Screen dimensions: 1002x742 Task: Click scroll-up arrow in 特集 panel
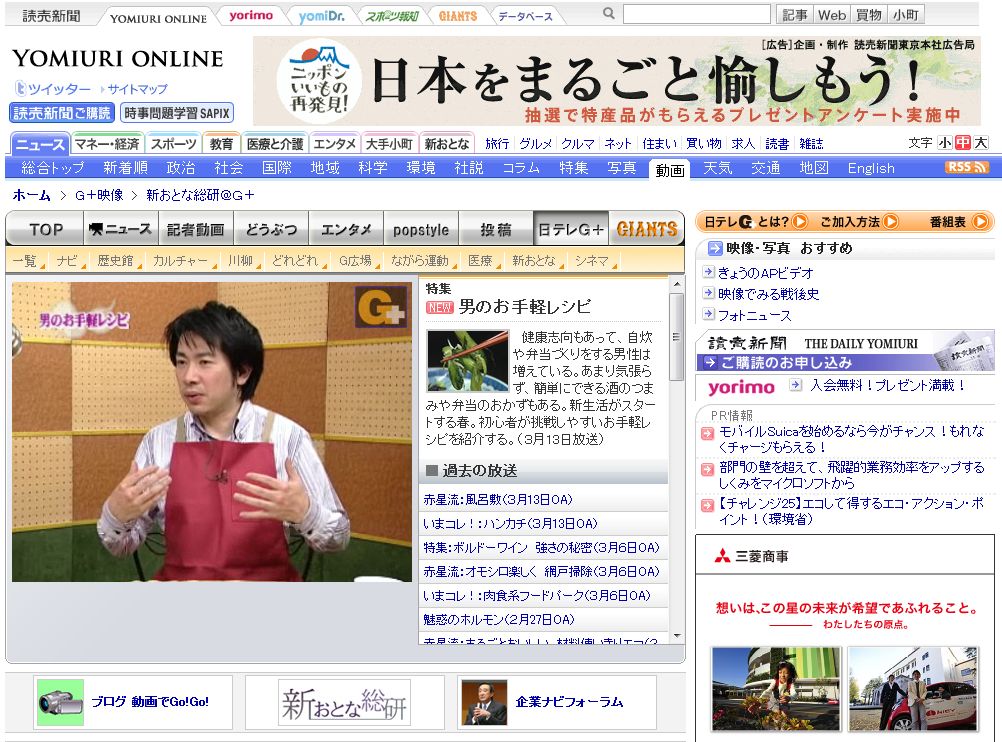[x=677, y=283]
